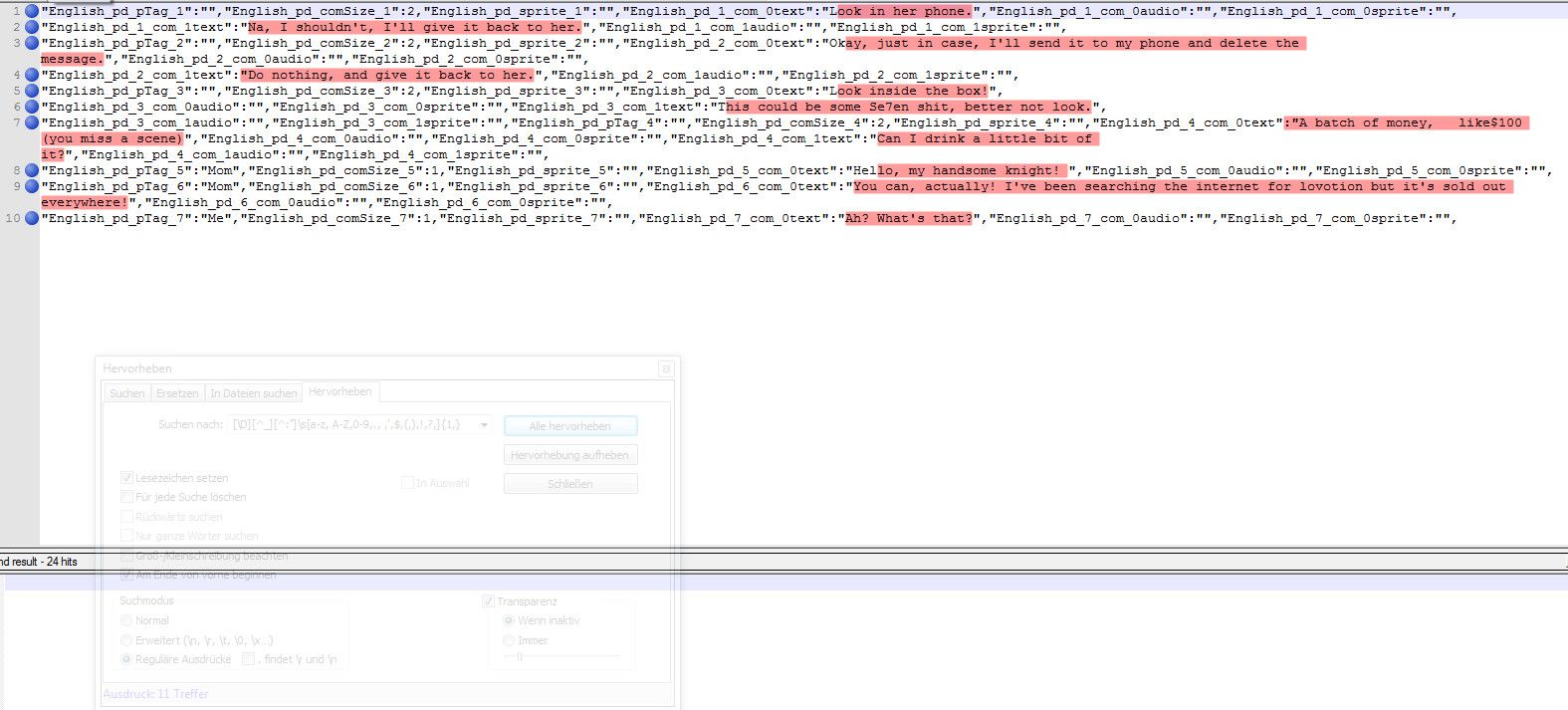Click the bookmark marker on line 7
1568x710 pixels.
tap(32, 122)
